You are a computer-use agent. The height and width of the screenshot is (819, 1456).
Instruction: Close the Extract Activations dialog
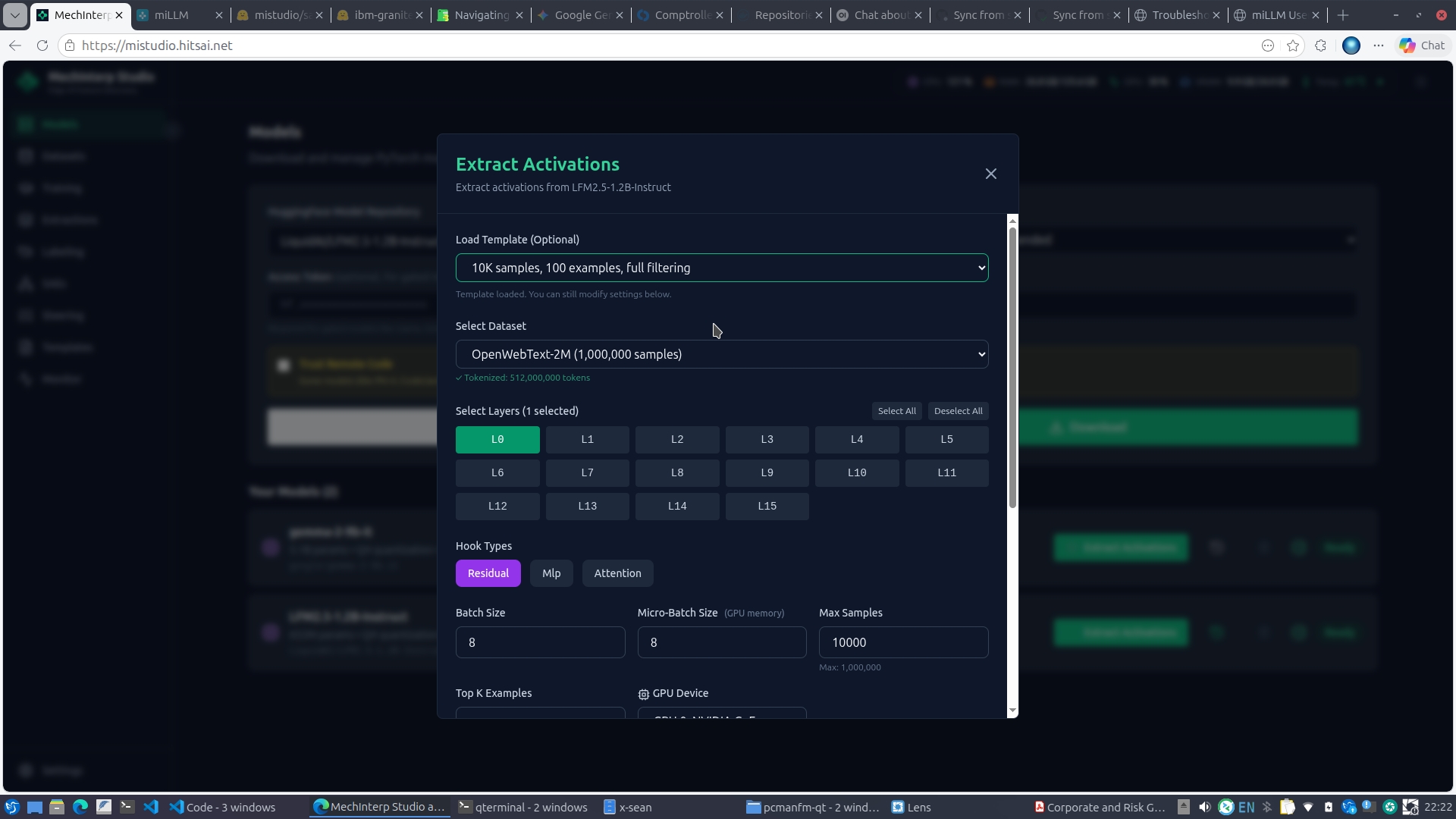click(x=990, y=174)
